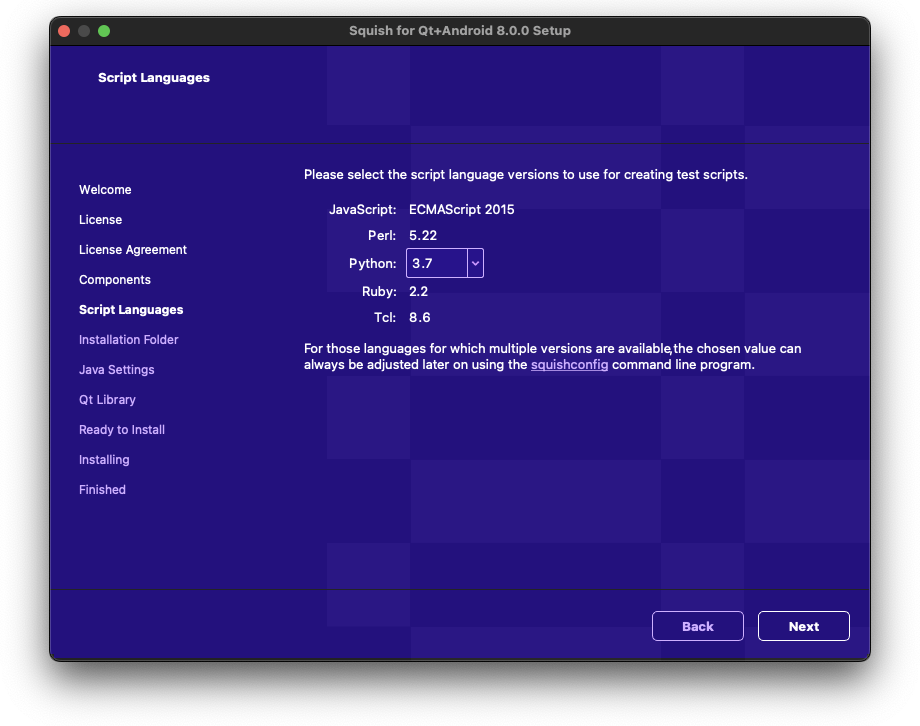
Task: Select the Welcome step in the sidebar
Action: tap(105, 189)
